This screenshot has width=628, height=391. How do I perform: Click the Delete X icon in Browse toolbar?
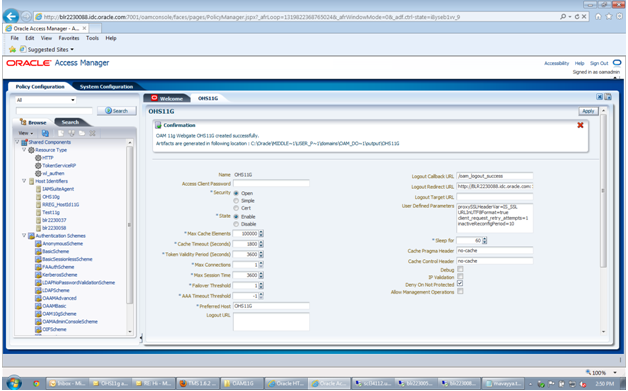pyautogui.click(x=92, y=133)
